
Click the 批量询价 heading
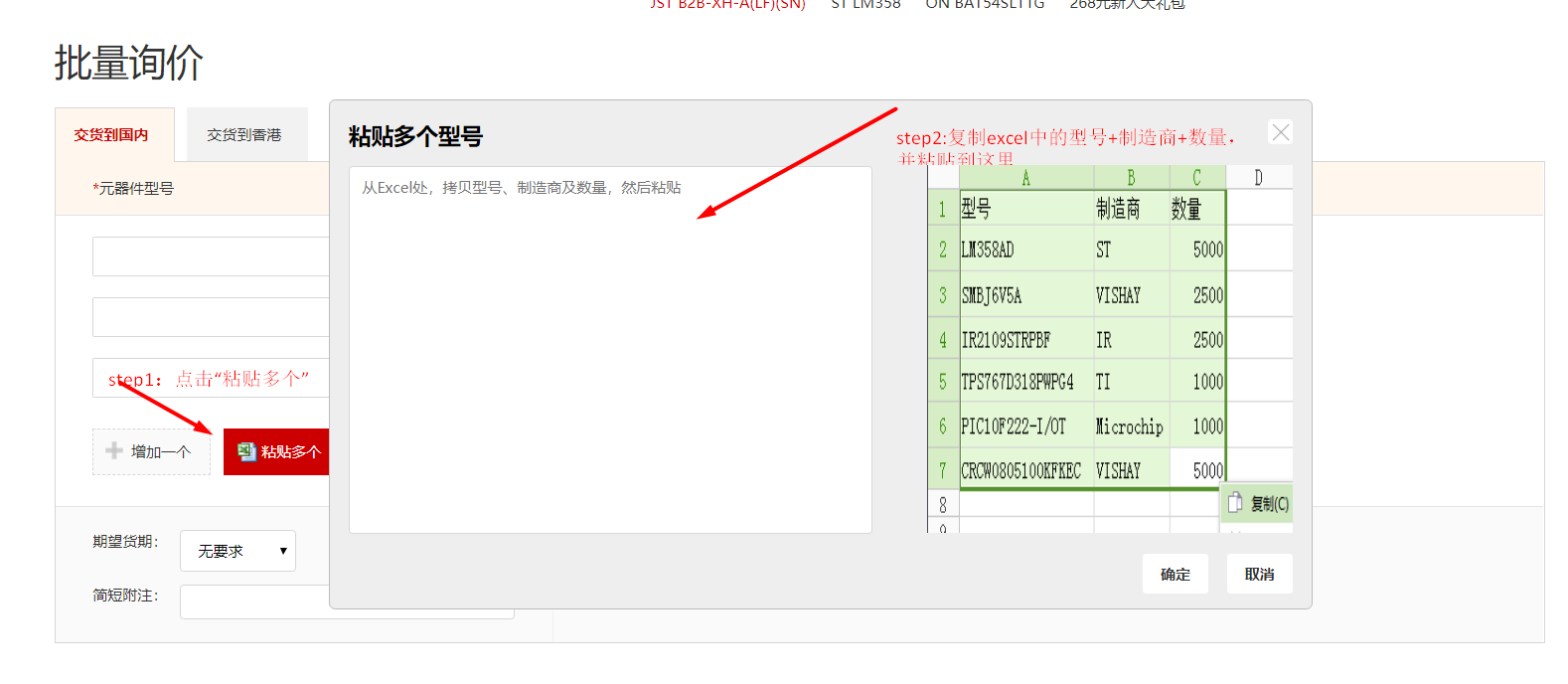pyautogui.click(x=129, y=63)
